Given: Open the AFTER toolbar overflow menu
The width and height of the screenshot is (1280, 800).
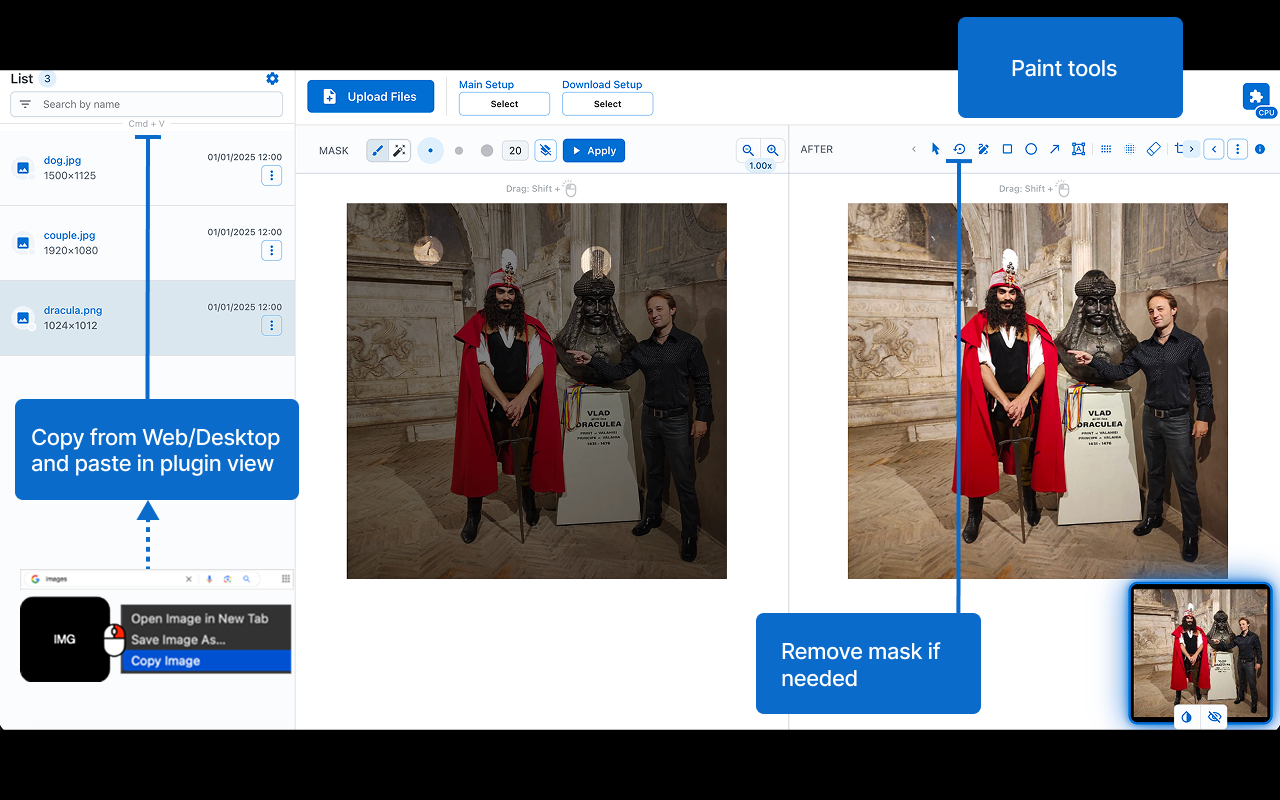Looking at the screenshot, I should 1237,149.
